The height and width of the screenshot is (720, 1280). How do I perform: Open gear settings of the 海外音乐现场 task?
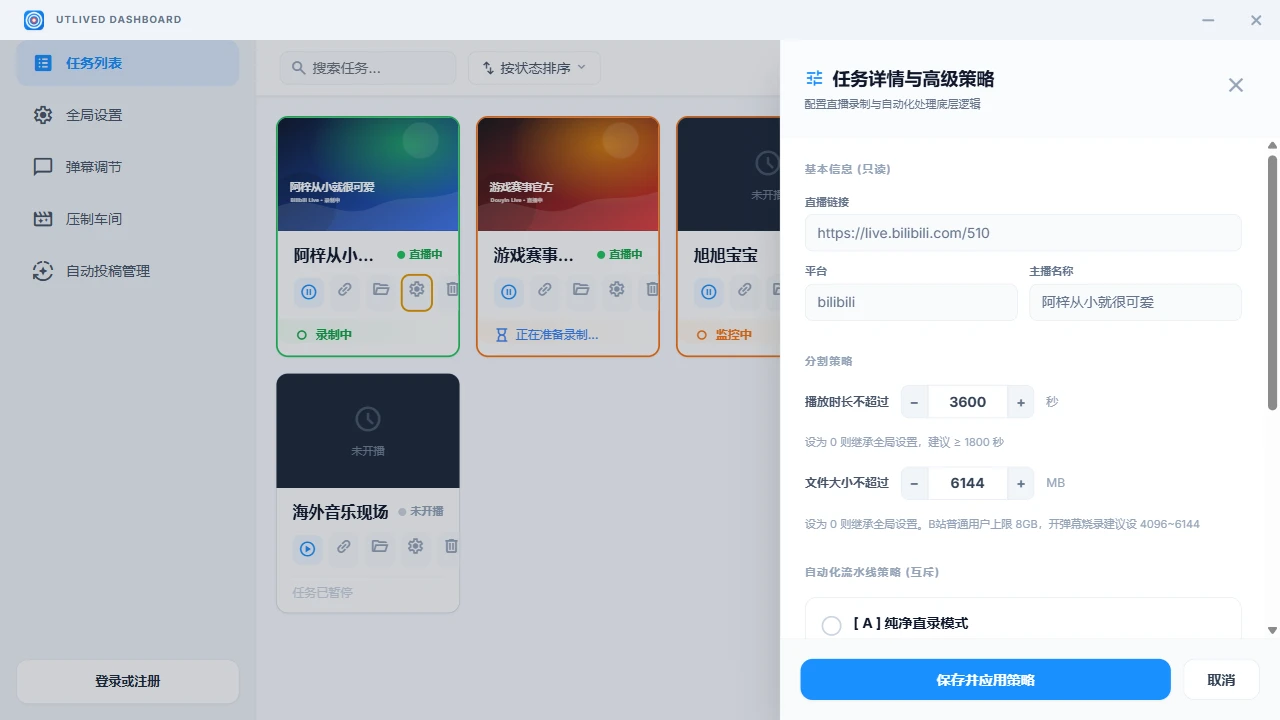coord(416,547)
